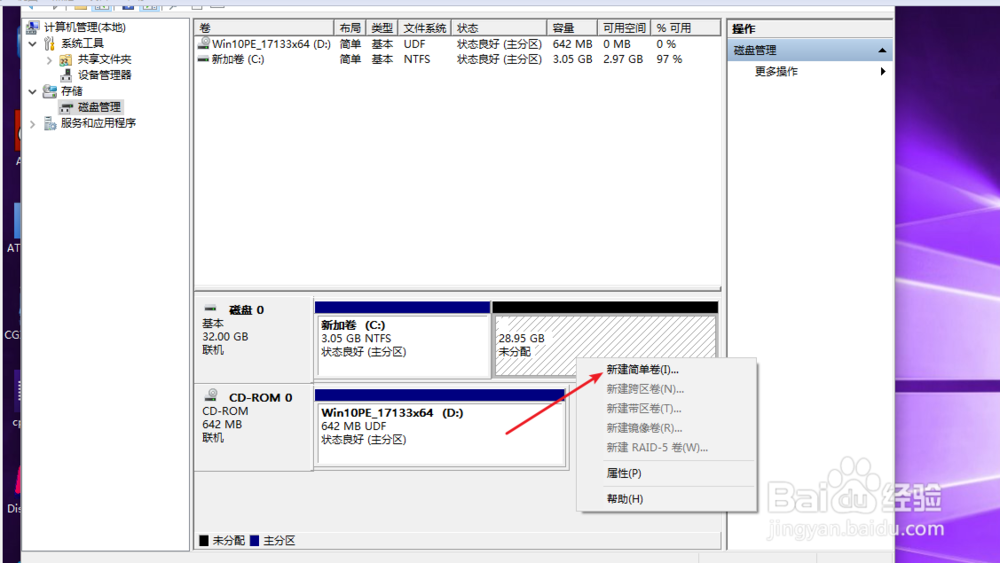Collapse the 系统工具 tree node
This screenshot has height=563, width=1000.
click(33, 43)
